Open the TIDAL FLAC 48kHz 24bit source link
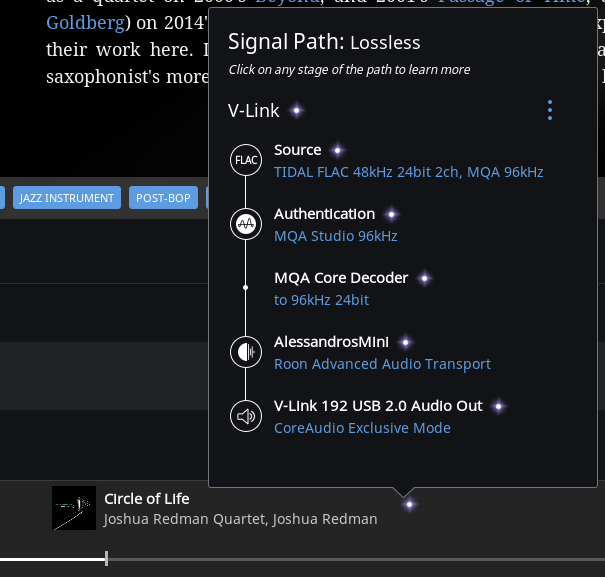The width and height of the screenshot is (605, 577). click(409, 172)
